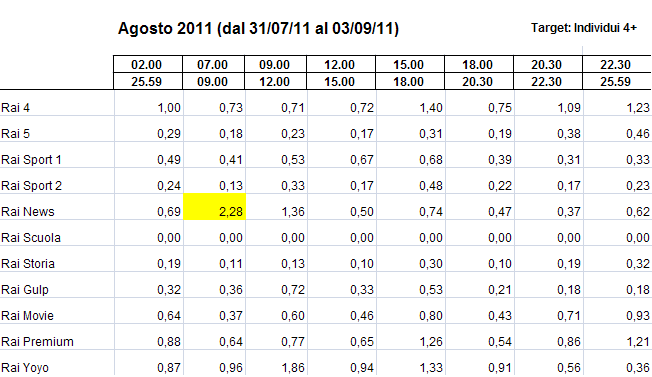The image size is (652, 377).
Task: Select Rai 5 value 0,29
Action: [169, 134]
